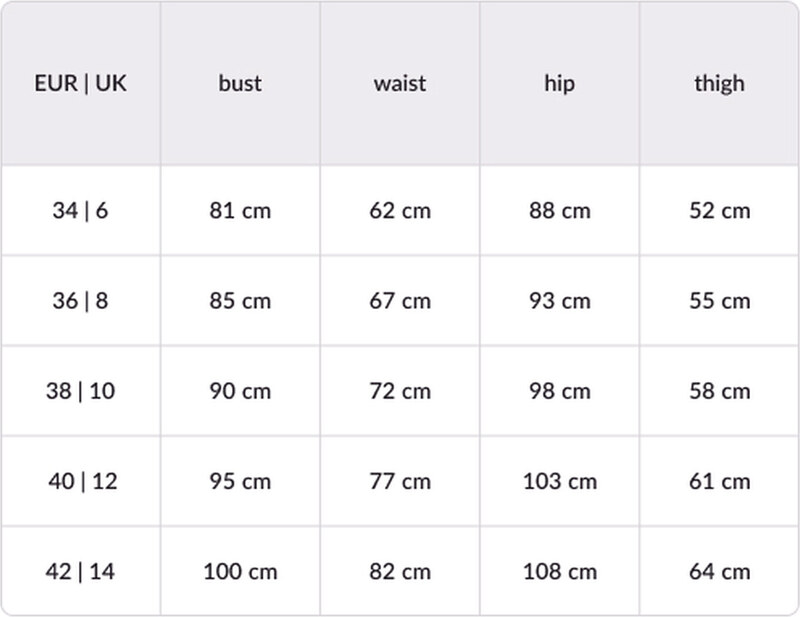Select the 36 | 8 size row
Viewport: 800px width, 617px height.
click(x=81, y=301)
